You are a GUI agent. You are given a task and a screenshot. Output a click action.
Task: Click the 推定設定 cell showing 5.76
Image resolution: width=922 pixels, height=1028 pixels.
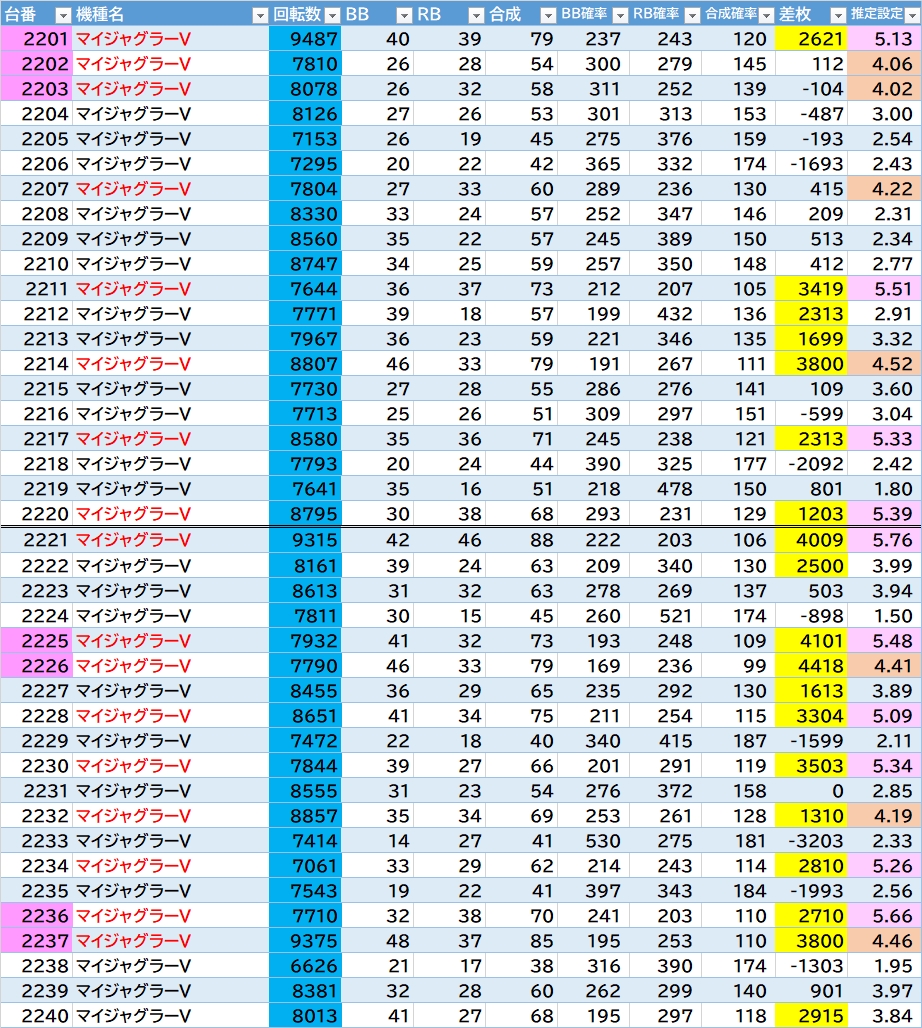pos(884,540)
